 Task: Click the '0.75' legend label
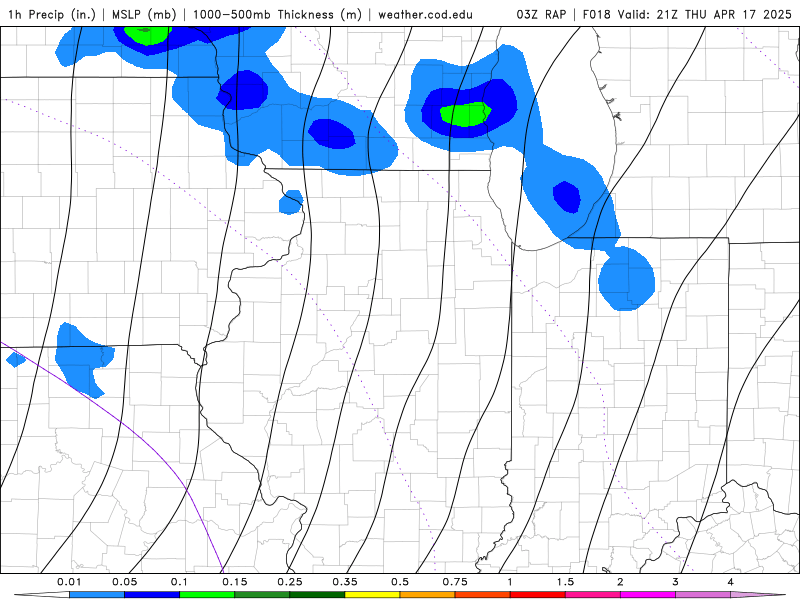pos(455,582)
